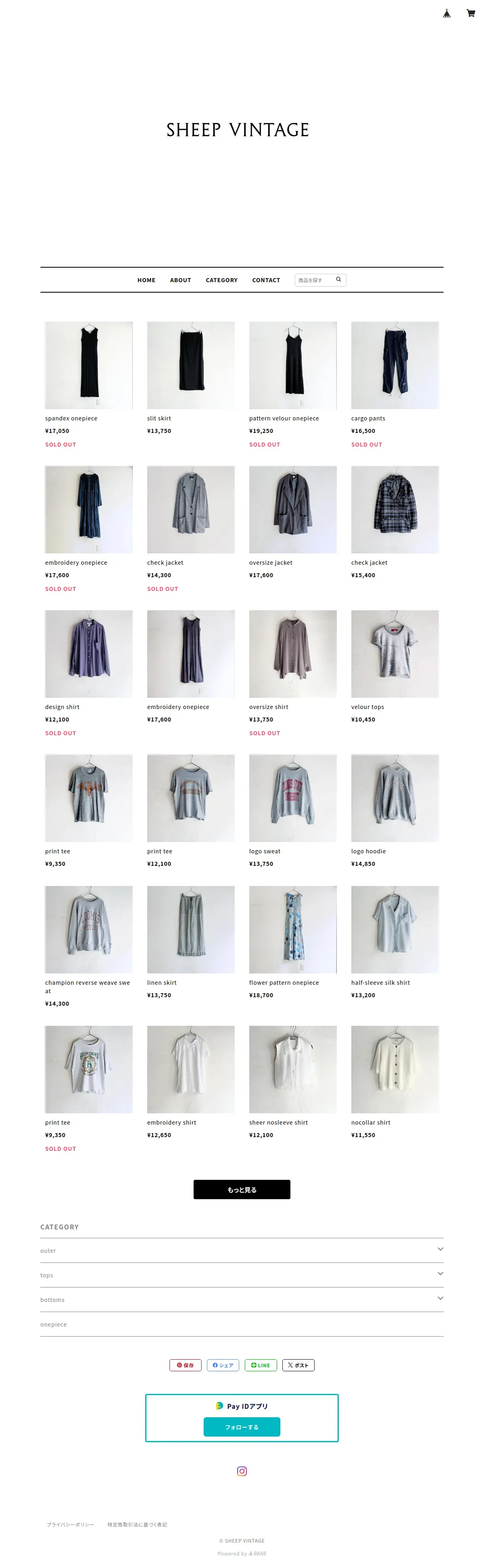Click the search magnifier icon
484x1568 pixels.
coord(338,279)
